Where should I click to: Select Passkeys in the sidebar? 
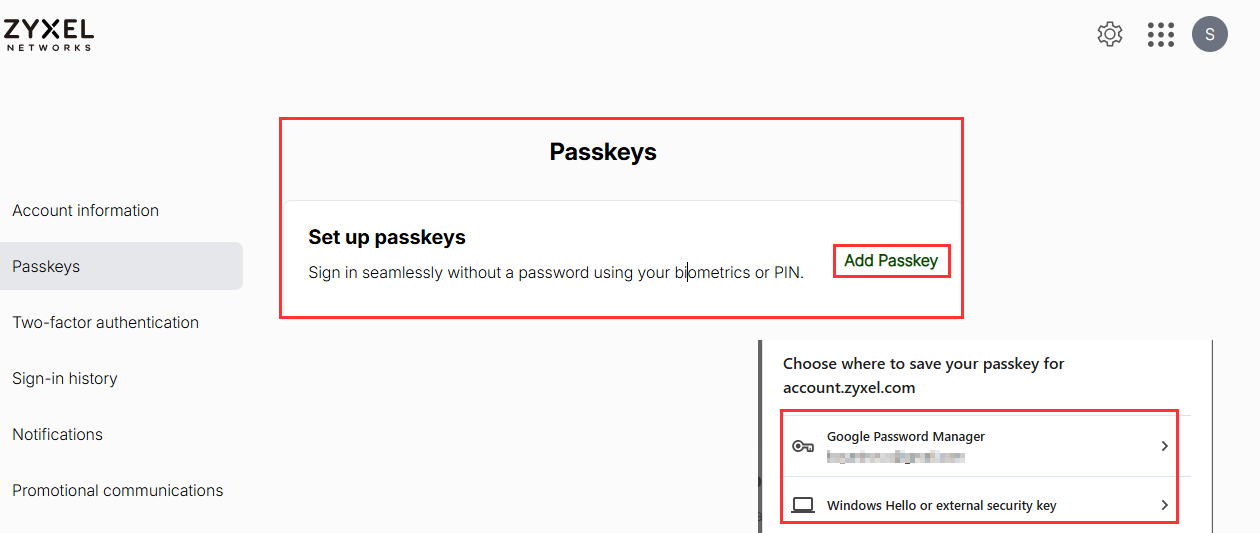[47, 266]
